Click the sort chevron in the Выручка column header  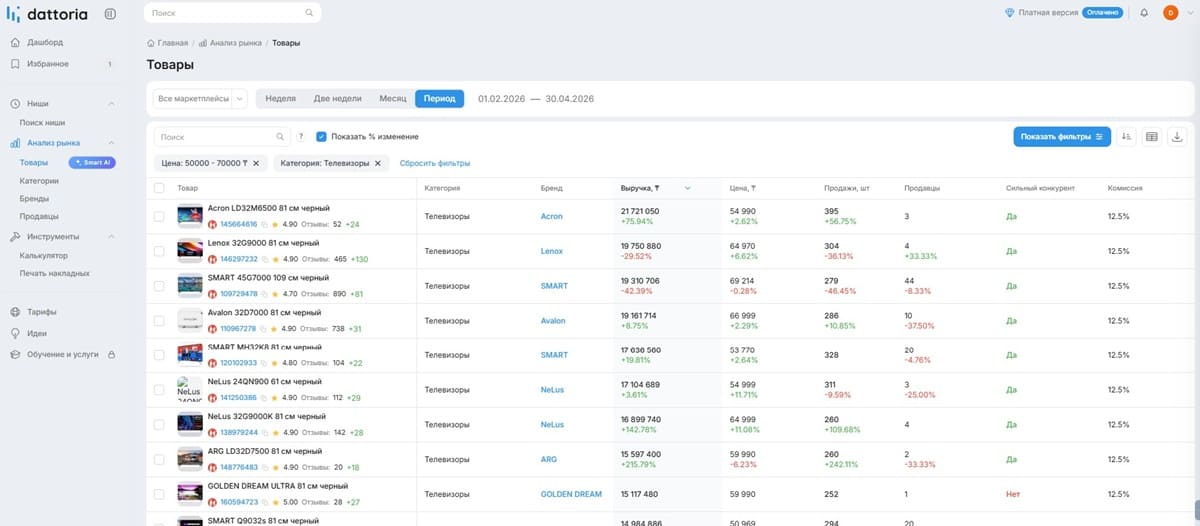pos(687,188)
